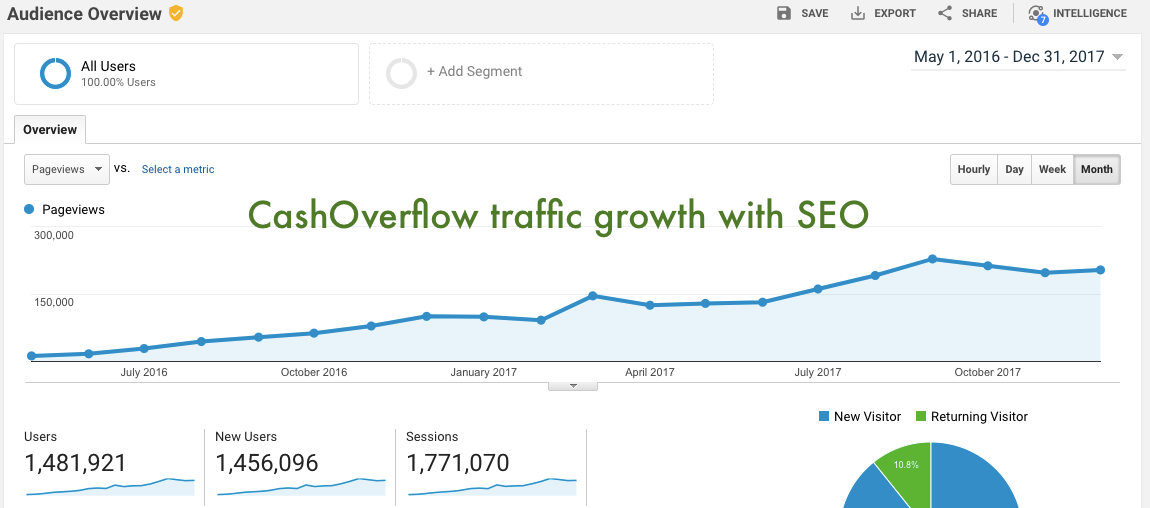Click the July 2016 axis label
The image size is (1150, 508).
click(144, 372)
